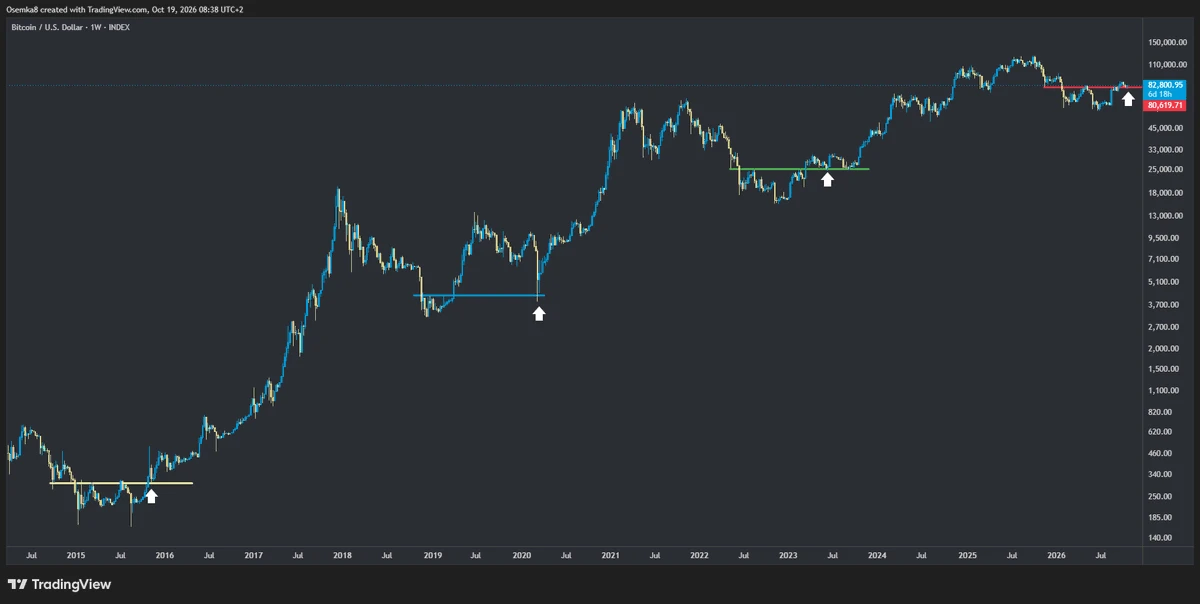1200x604 pixels.
Task: Click the white arrow near late 2015
Action: pyautogui.click(x=151, y=496)
